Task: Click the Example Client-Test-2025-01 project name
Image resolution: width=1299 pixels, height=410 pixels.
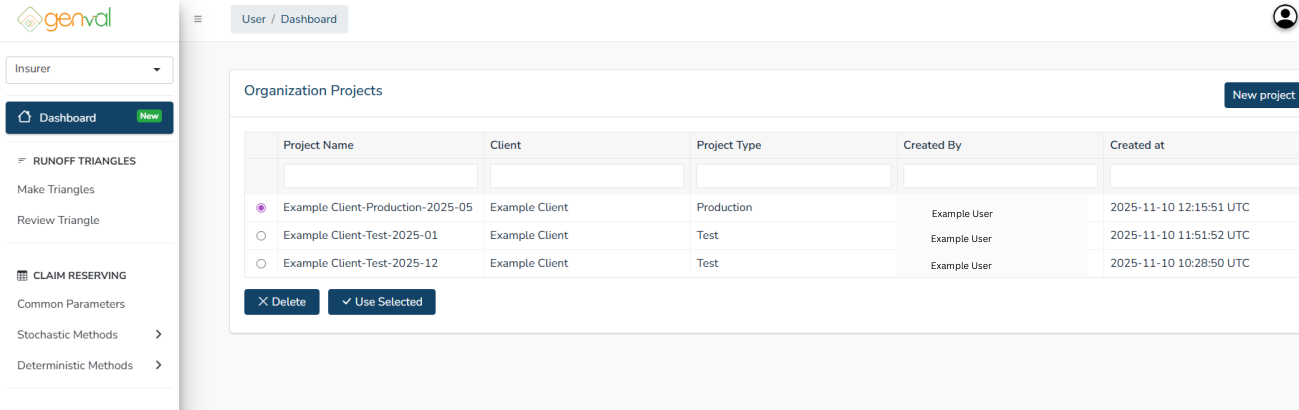Action: tap(360, 236)
